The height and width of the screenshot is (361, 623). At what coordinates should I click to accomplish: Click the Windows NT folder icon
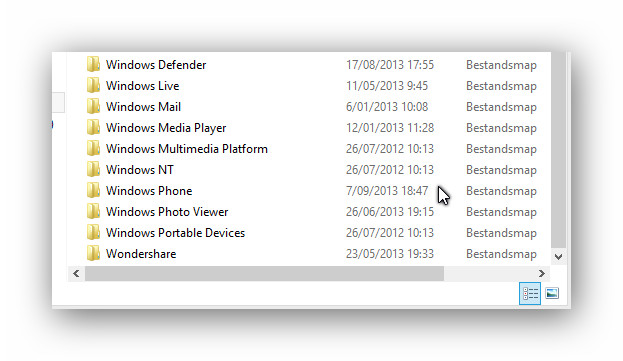click(93, 170)
